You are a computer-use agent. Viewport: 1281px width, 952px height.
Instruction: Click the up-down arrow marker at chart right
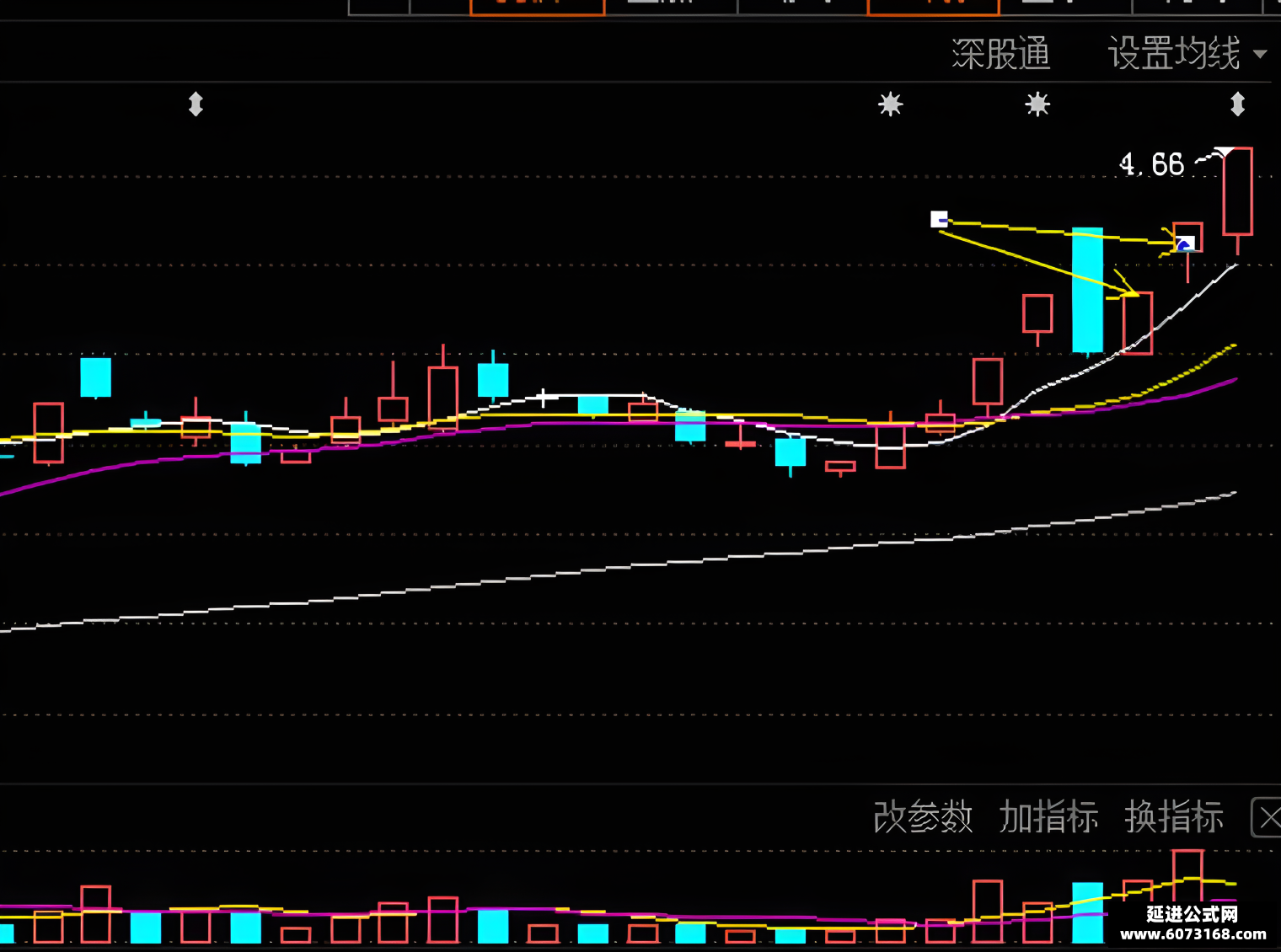coord(1237,104)
